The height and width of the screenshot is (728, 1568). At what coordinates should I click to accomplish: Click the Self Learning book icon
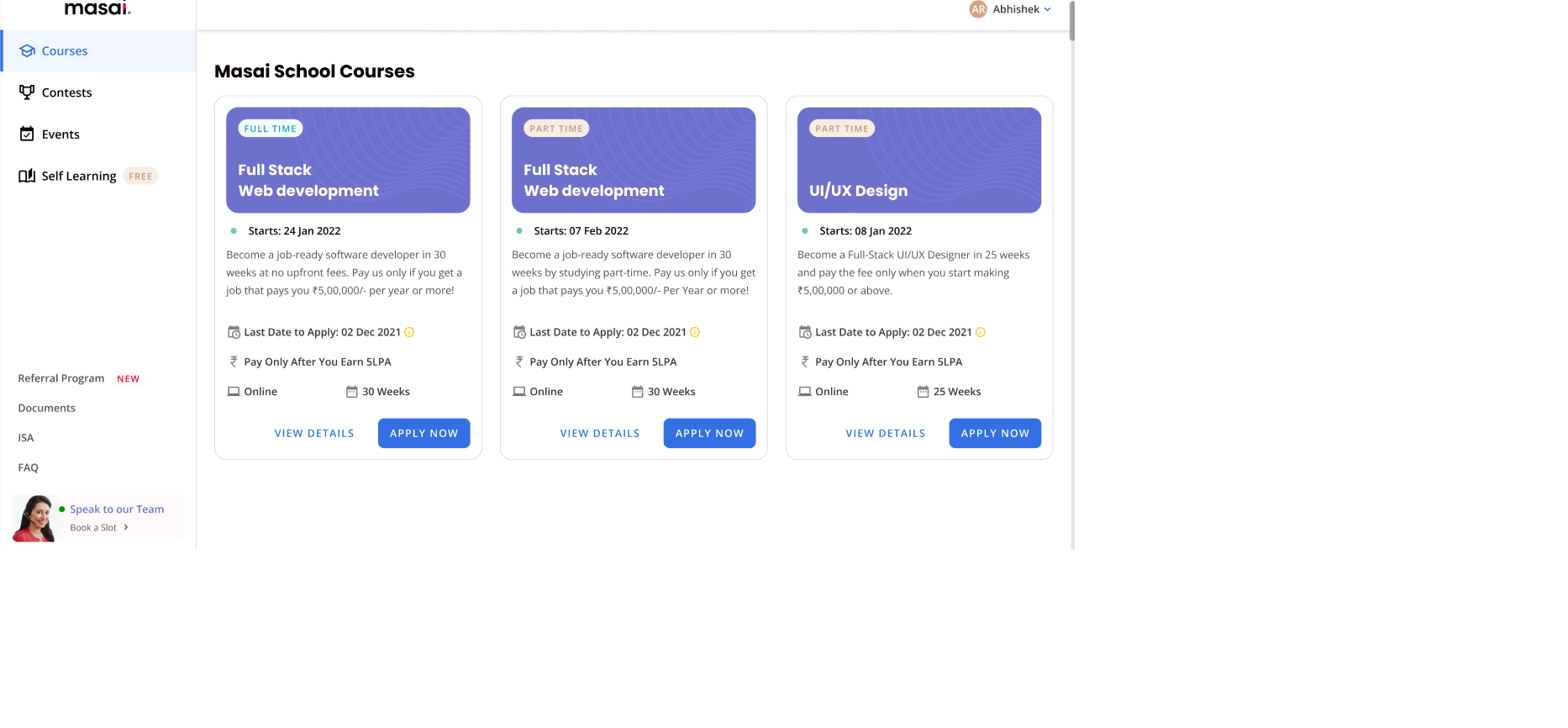(x=27, y=176)
